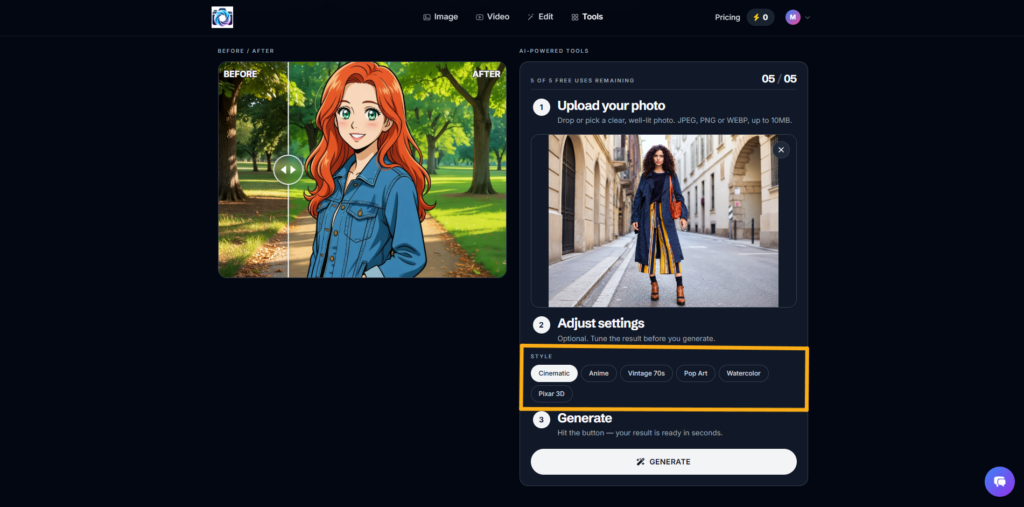Click the before/after comparison slider handle
Image resolution: width=1024 pixels, height=507 pixels.
(x=288, y=170)
